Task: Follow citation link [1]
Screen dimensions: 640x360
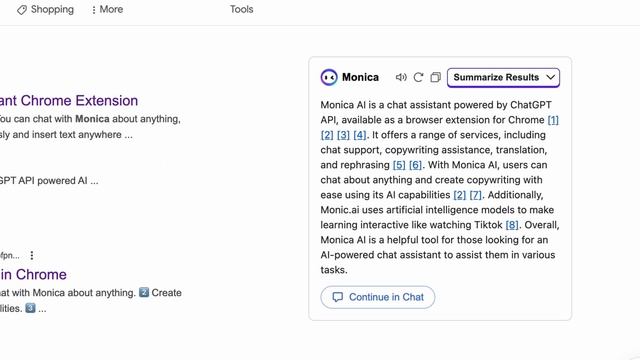Action: pyautogui.click(x=553, y=120)
